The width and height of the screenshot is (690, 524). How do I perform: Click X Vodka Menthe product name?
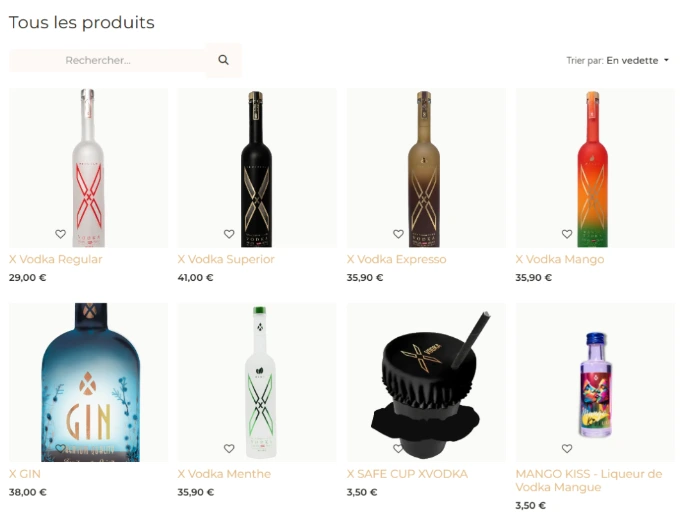[x=224, y=474]
